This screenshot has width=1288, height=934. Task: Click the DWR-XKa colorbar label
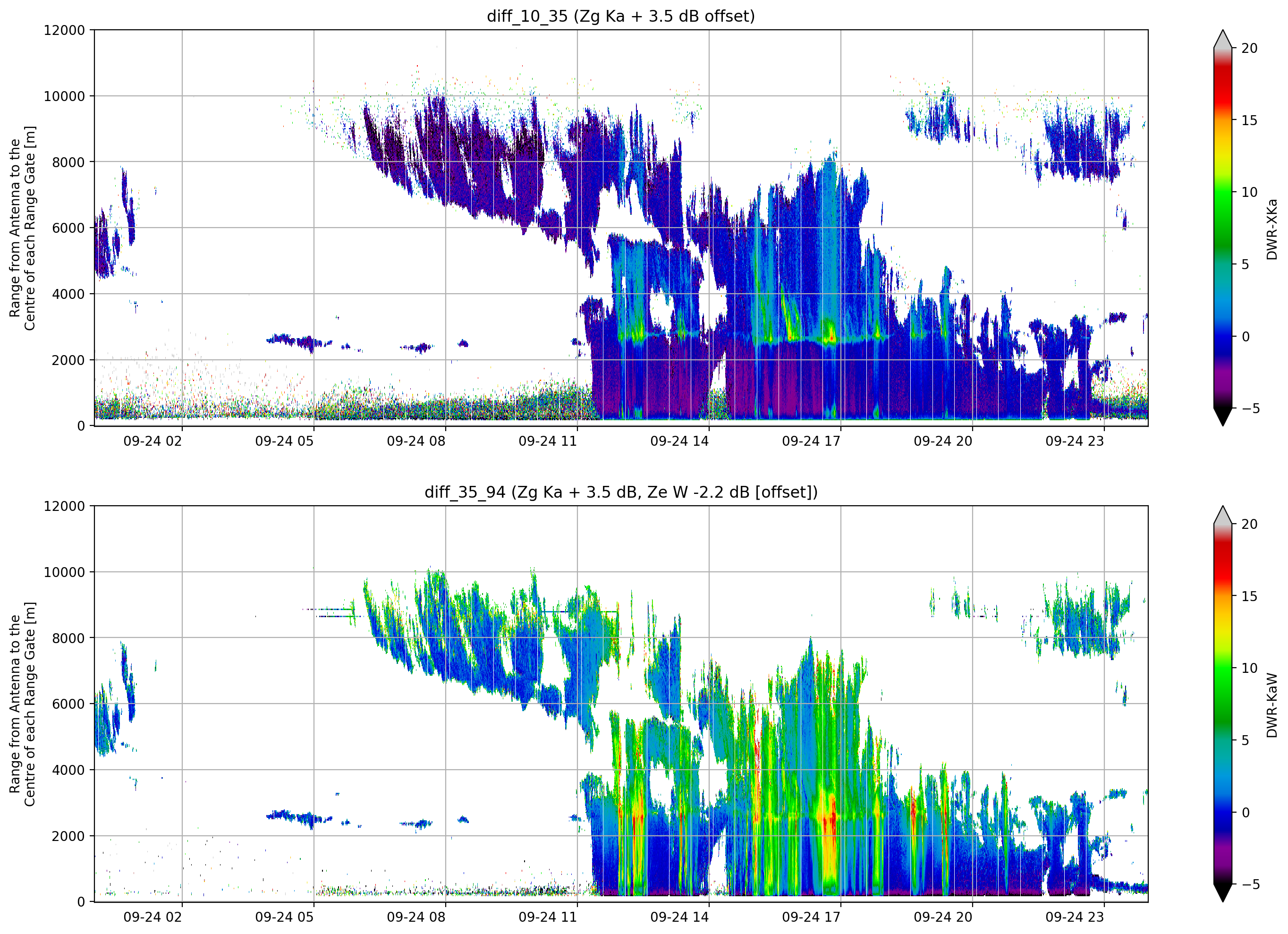pos(1271,229)
